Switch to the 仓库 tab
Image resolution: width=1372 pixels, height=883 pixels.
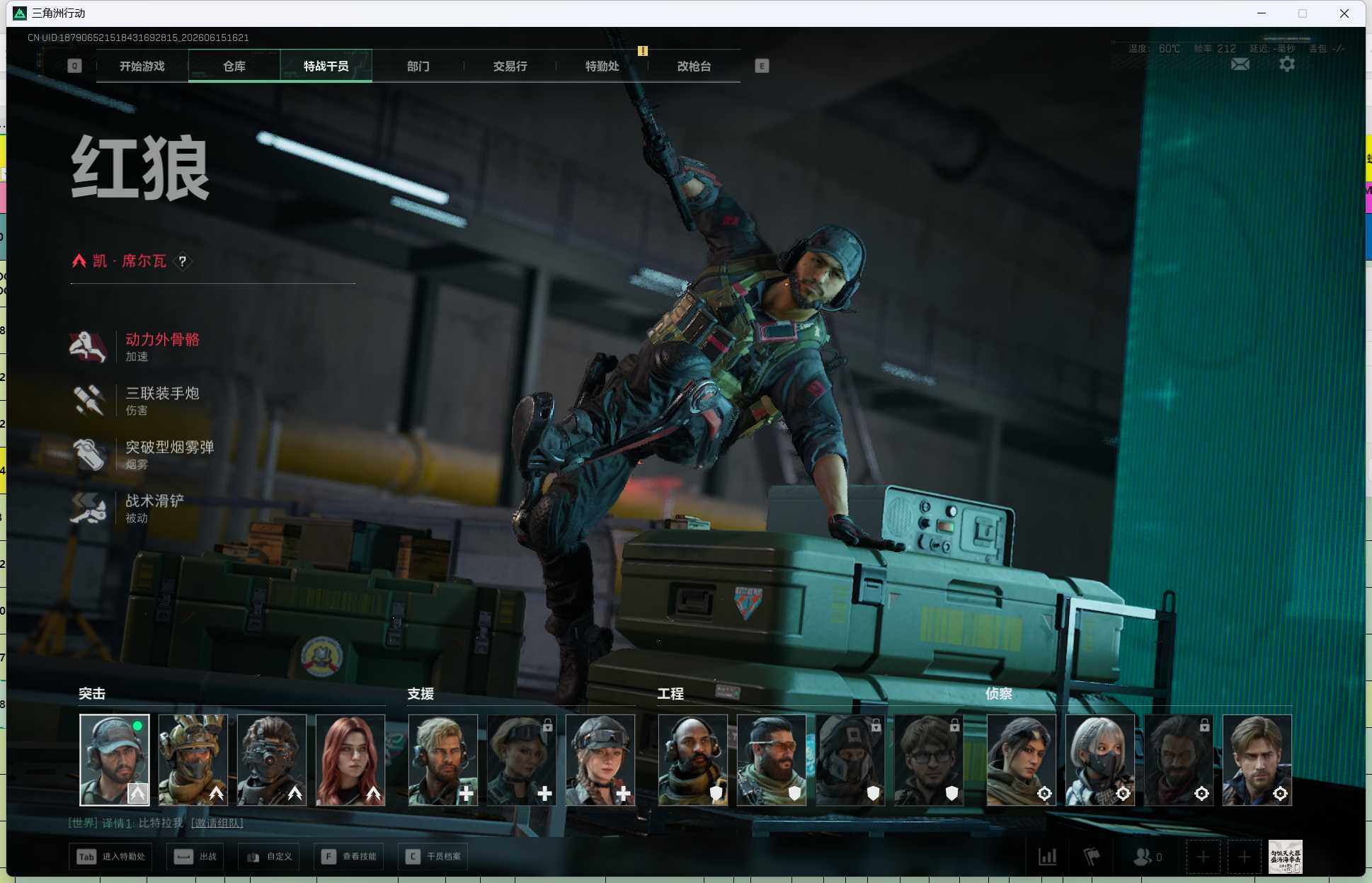(234, 66)
